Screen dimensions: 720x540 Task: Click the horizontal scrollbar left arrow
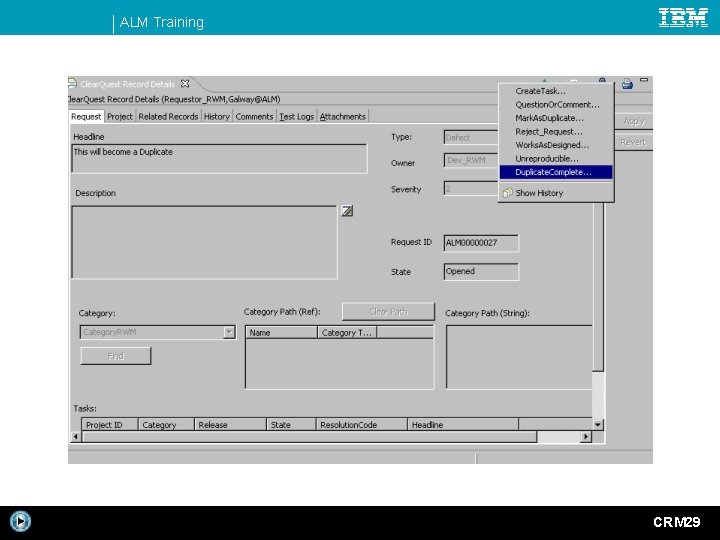76,437
